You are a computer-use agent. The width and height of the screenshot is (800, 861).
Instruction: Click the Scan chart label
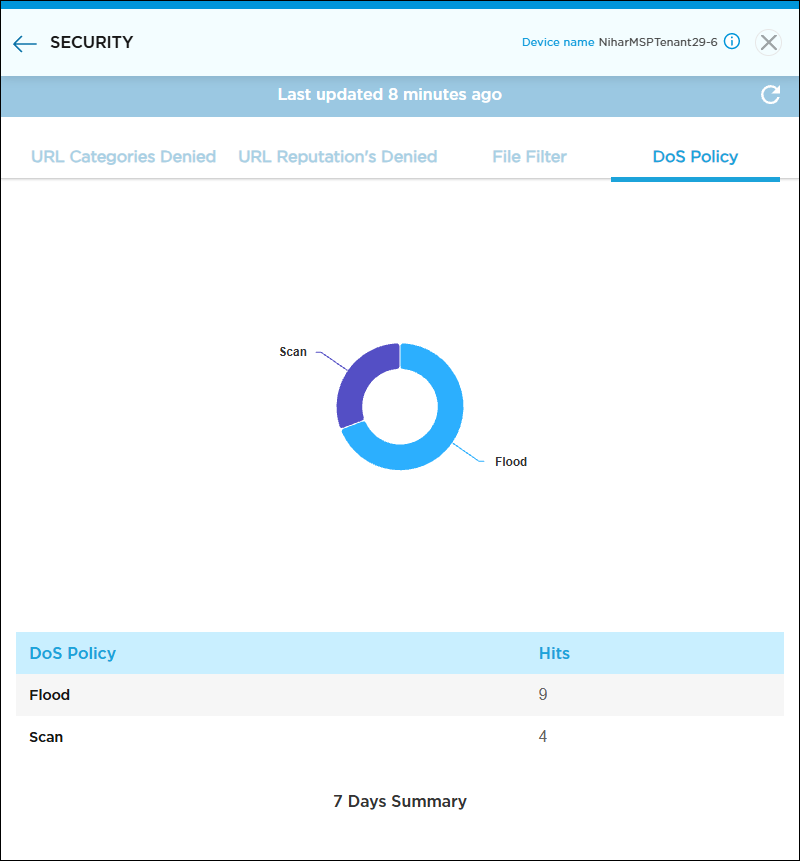[x=293, y=352]
